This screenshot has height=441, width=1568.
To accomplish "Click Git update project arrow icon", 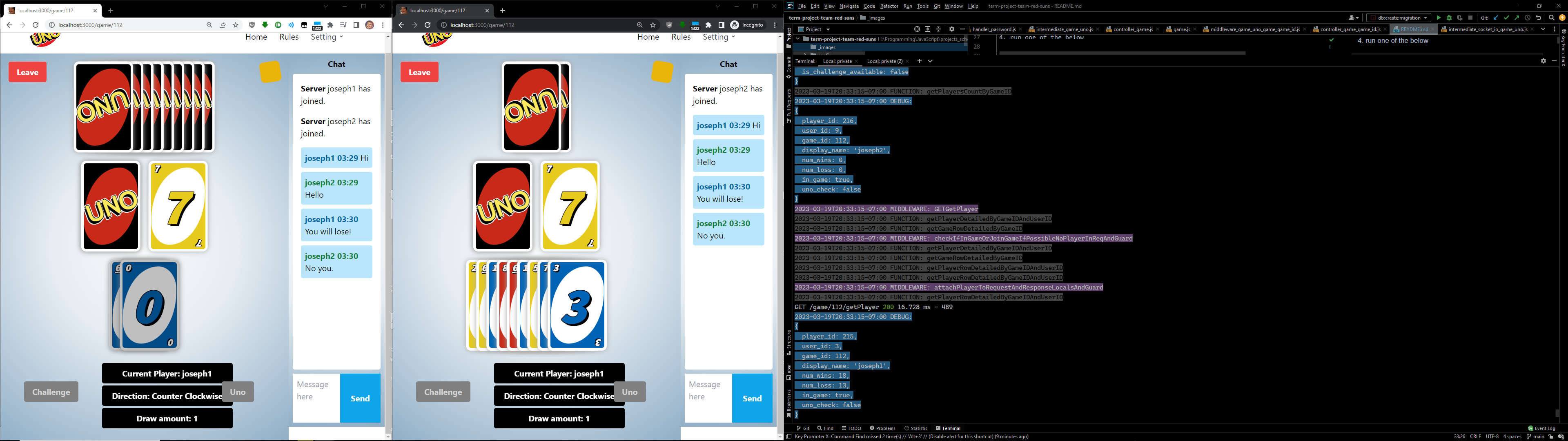I will point(1496,18).
